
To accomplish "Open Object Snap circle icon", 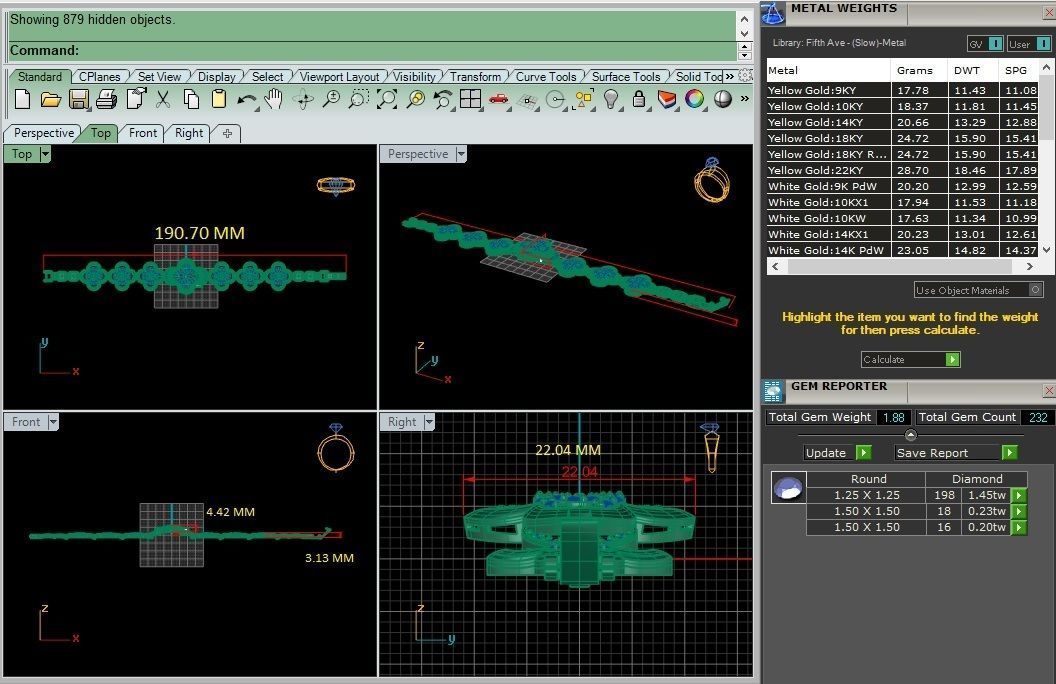I will point(556,100).
